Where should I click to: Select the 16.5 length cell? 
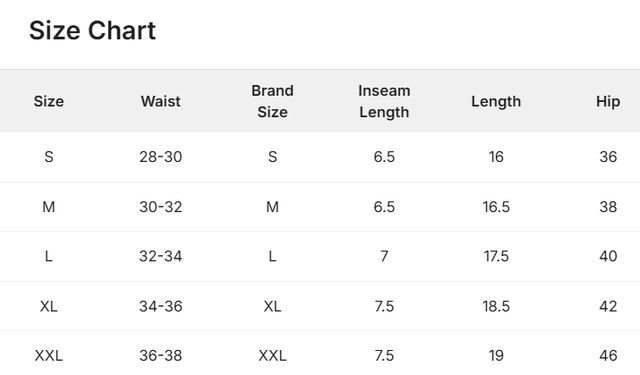496,207
